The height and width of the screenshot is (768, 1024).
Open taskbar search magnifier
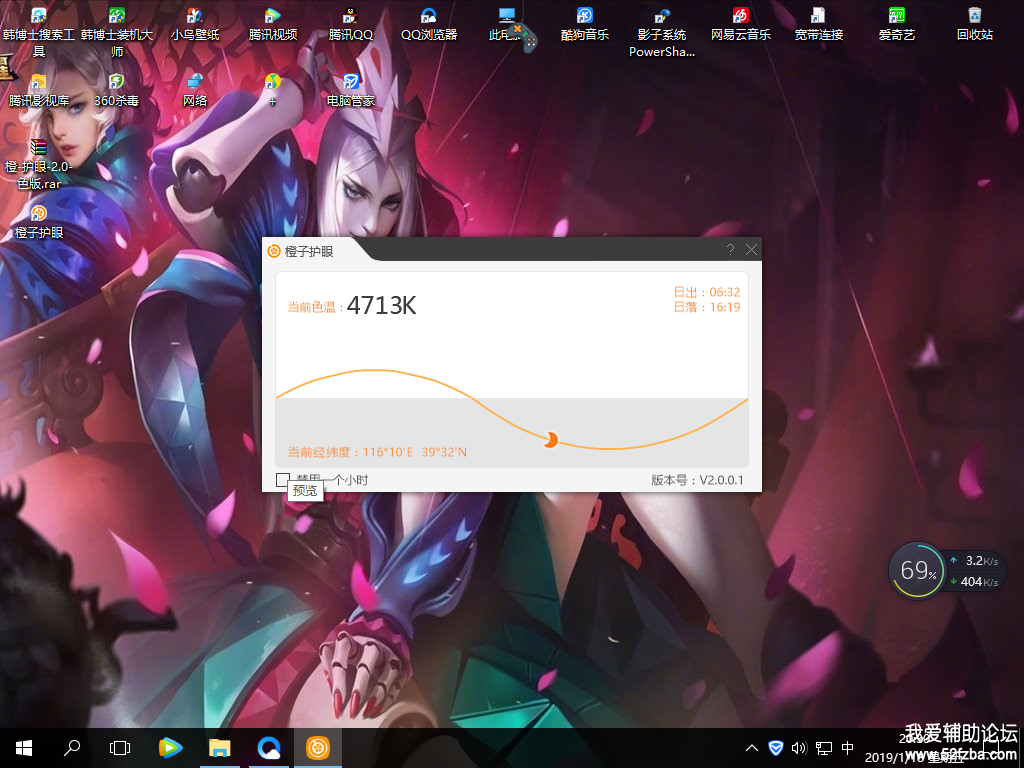(x=72, y=748)
